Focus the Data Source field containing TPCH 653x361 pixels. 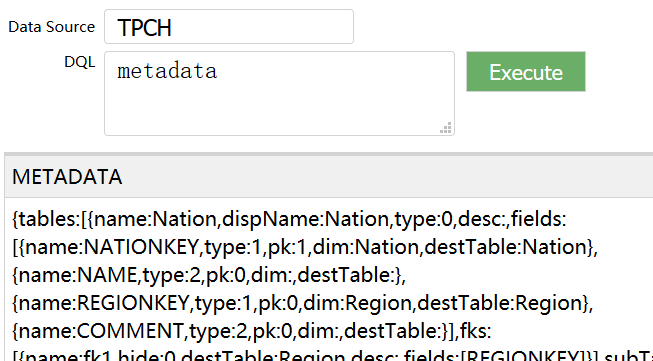[229, 27]
